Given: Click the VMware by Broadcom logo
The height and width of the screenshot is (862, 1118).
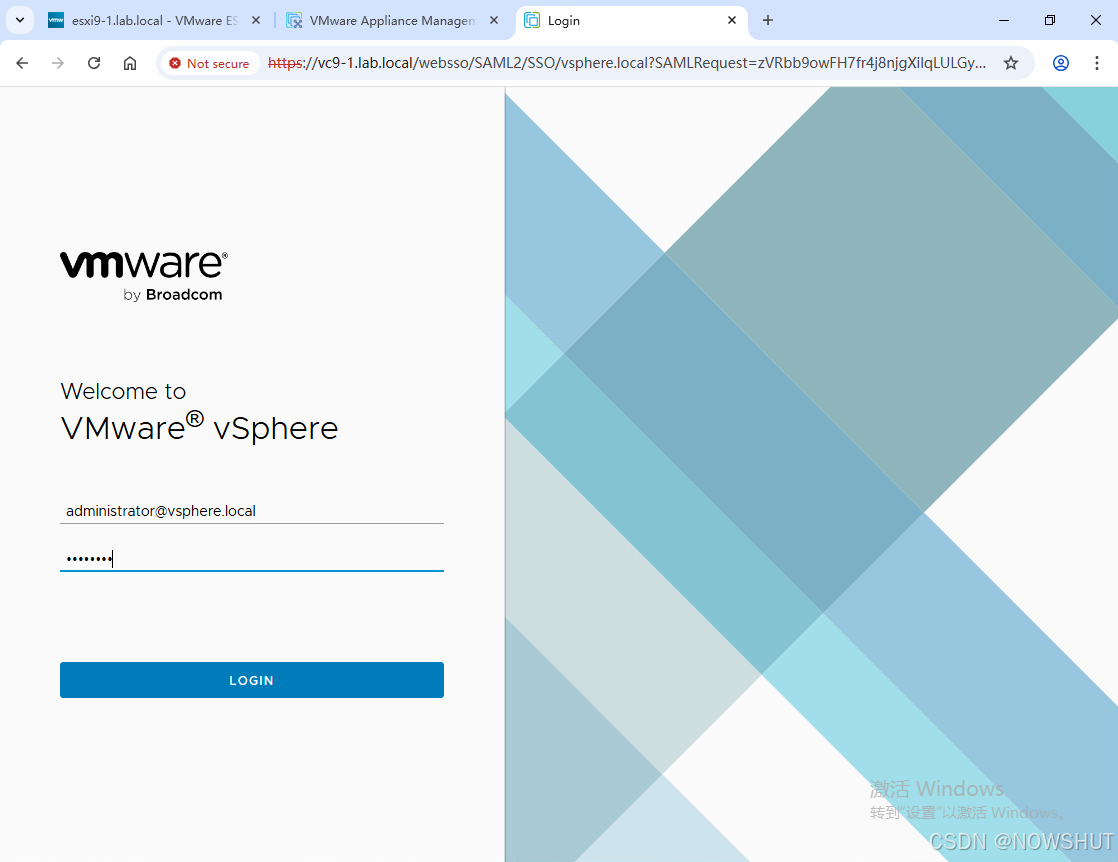Looking at the screenshot, I should point(144,276).
